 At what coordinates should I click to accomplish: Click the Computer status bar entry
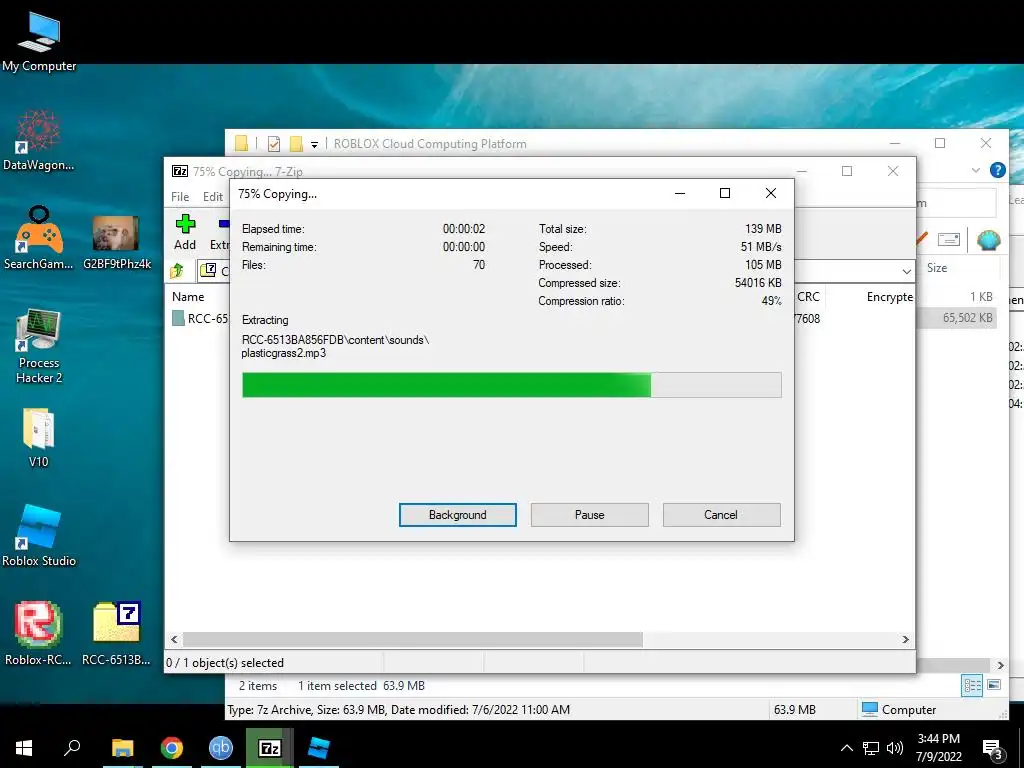[899, 709]
